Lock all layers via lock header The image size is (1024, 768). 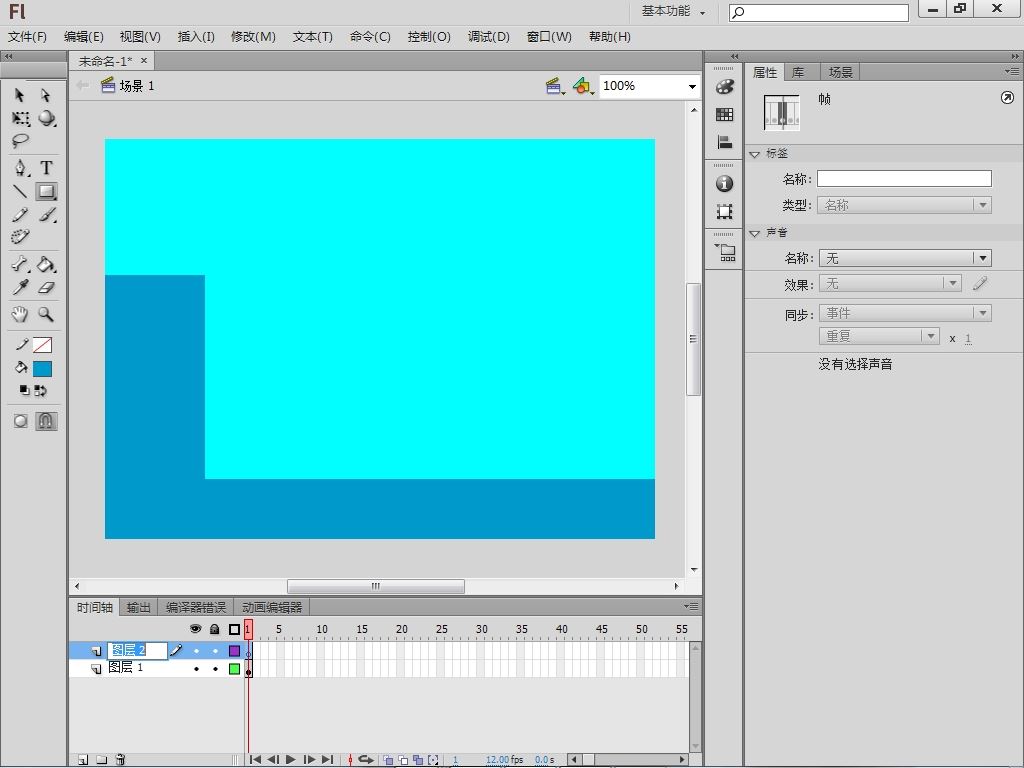click(214, 629)
